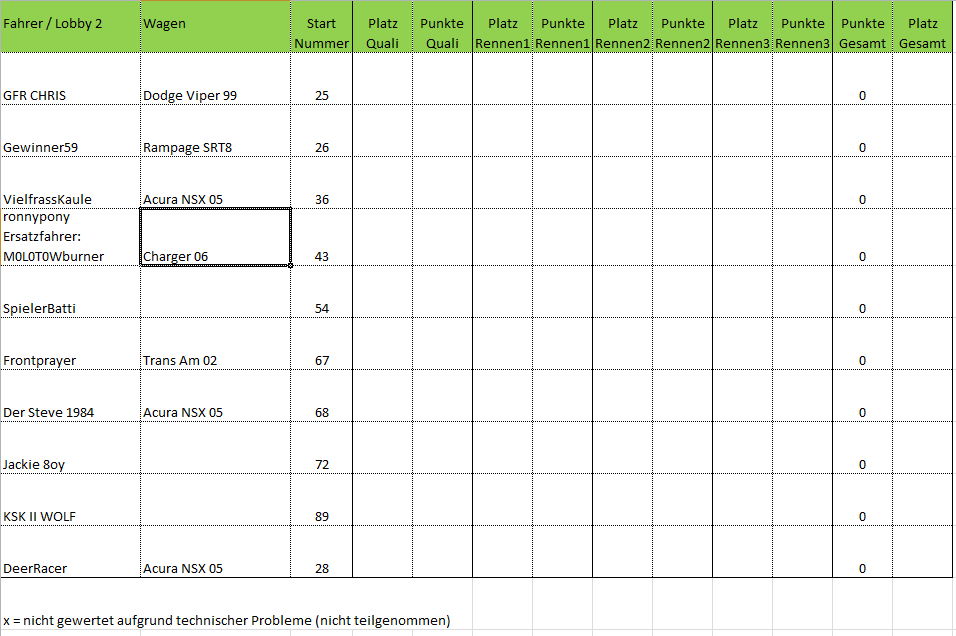Click start number 36 for VielfrassKaule
Viewport: 956px width, 636px height.
[x=322, y=199]
